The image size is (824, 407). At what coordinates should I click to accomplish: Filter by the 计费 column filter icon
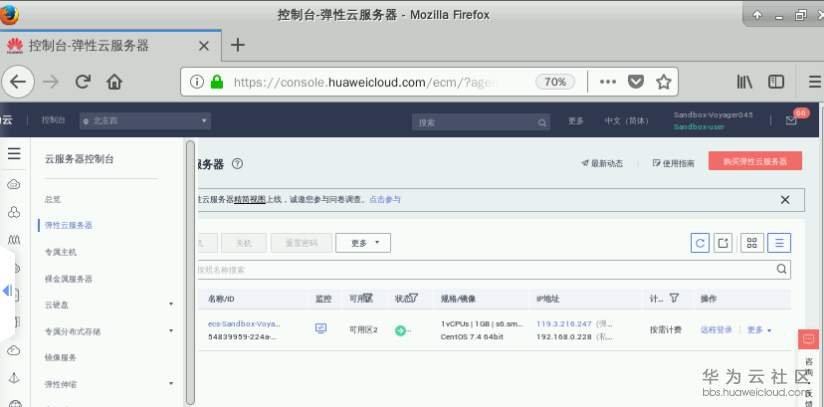tap(673, 298)
